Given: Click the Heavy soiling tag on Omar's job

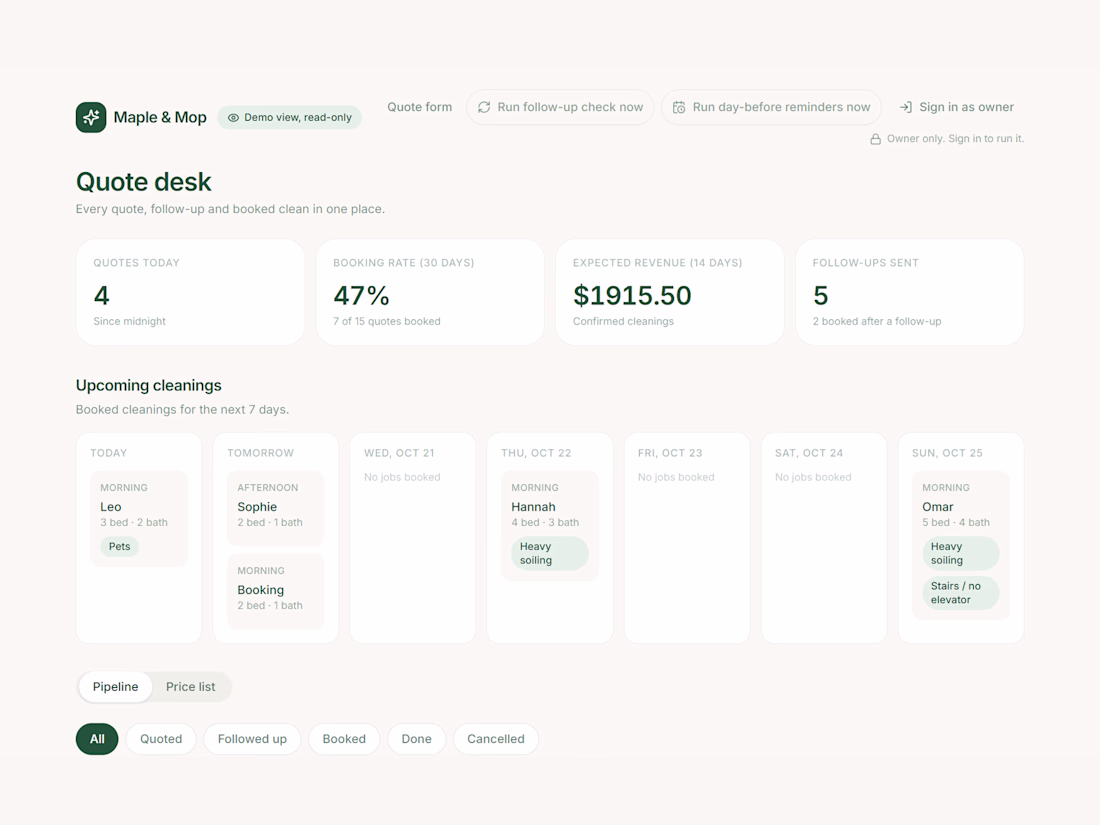Looking at the screenshot, I should point(961,554).
